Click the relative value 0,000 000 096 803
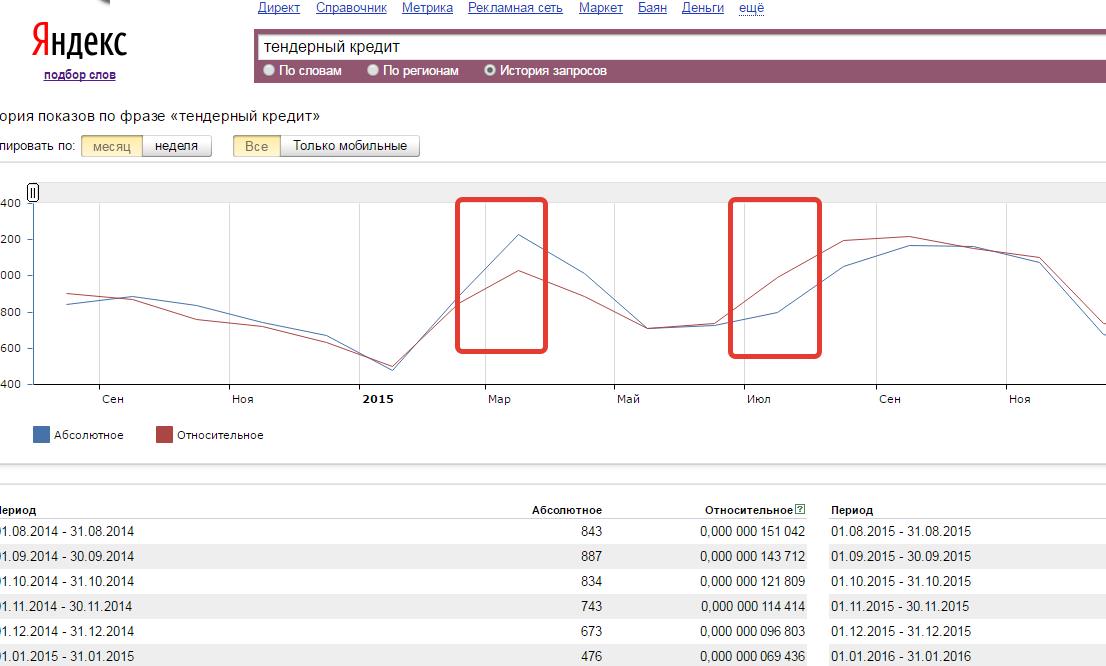The width and height of the screenshot is (1106, 666). coord(753,631)
